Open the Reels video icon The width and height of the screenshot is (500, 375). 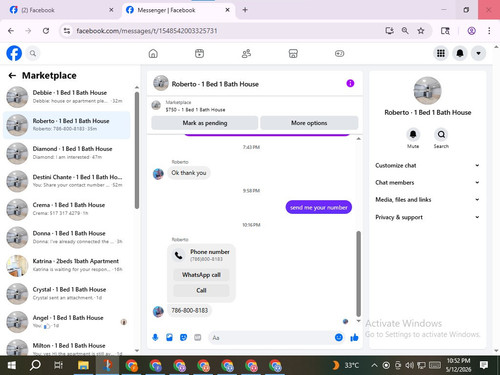click(x=199, y=53)
